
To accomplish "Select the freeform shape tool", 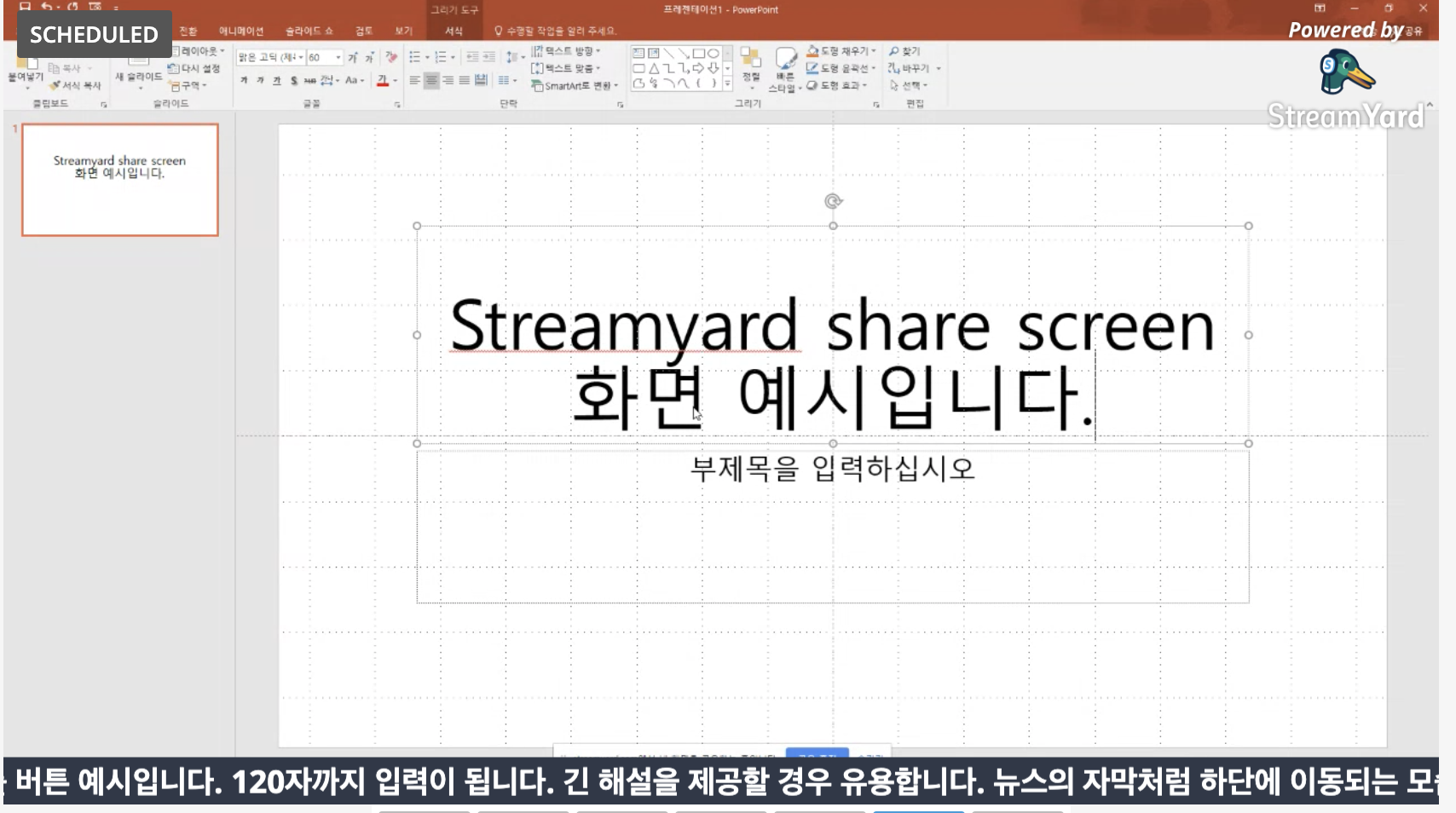I will (638, 83).
